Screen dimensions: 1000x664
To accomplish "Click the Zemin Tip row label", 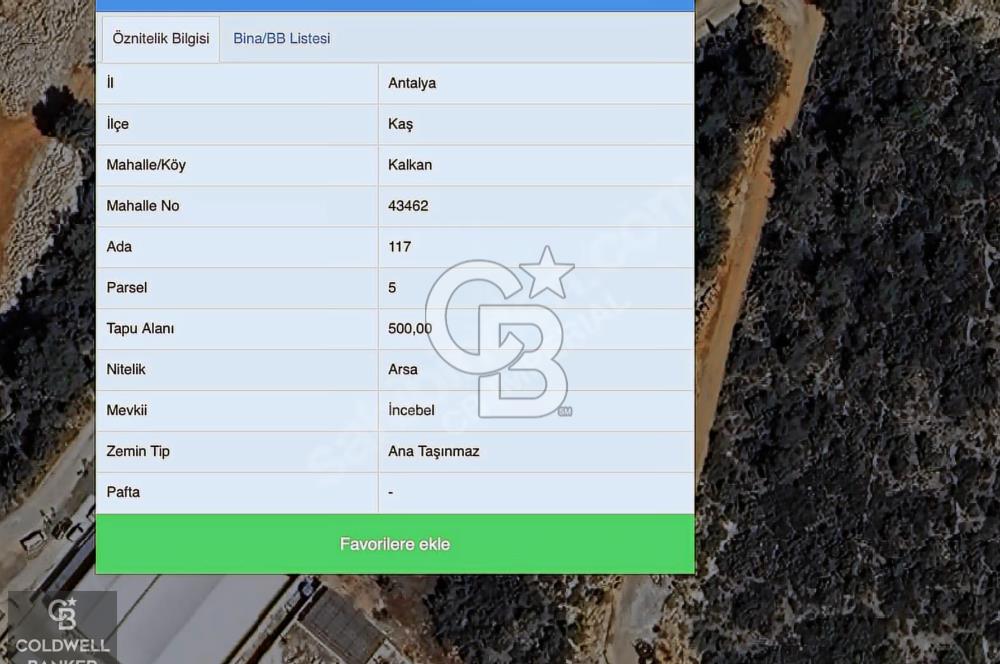I will 138,452.
